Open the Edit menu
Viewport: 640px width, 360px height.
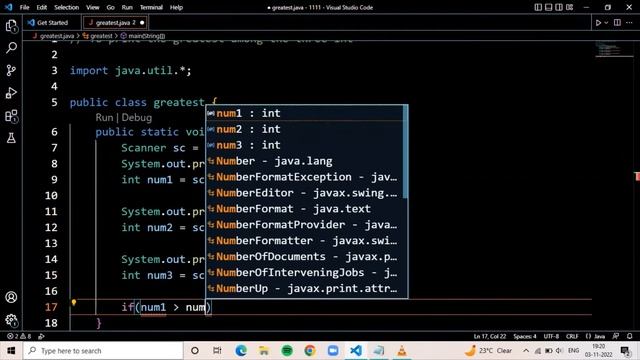point(42,7)
